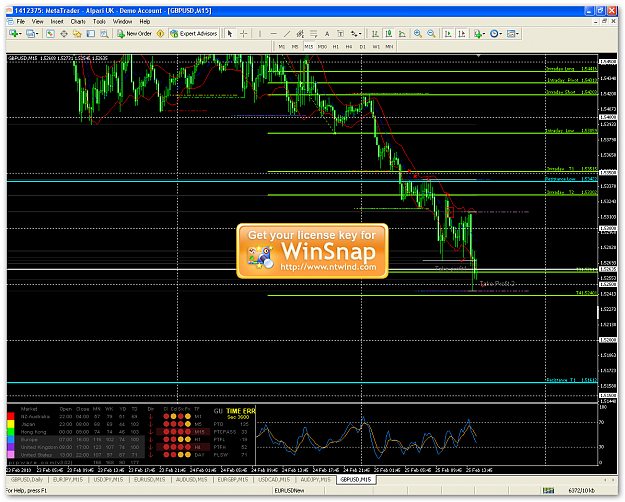The image size is (625, 502).
Task: Draw a horizontal line
Action: click(x=273, y=34)
